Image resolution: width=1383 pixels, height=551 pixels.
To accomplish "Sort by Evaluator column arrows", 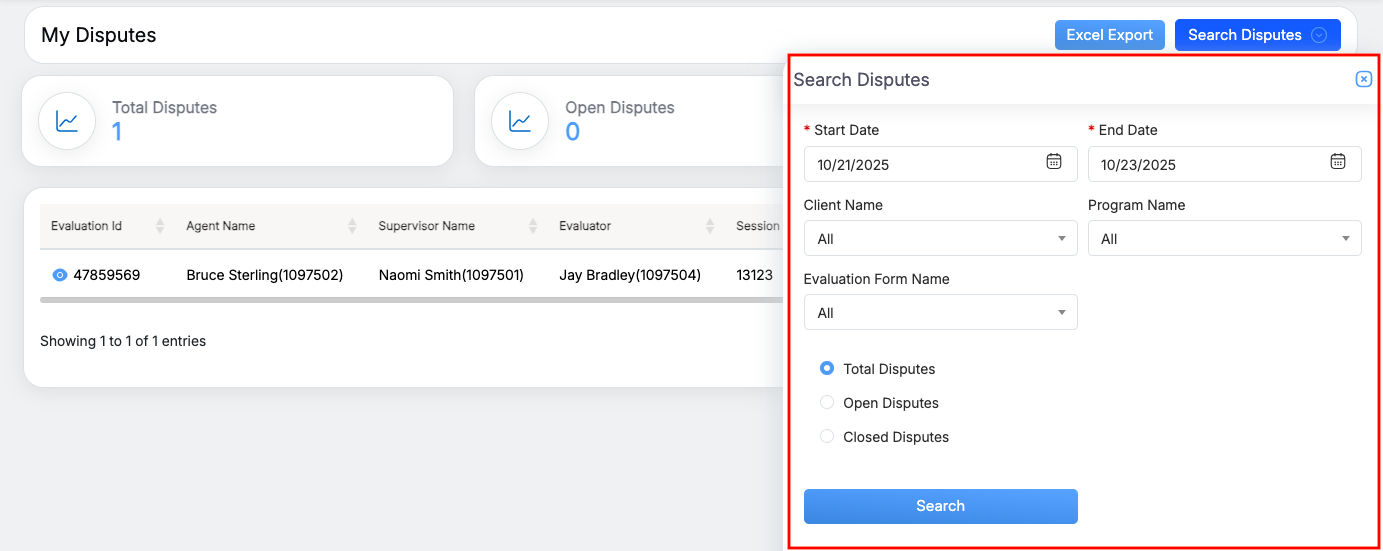I will point(710,227).
